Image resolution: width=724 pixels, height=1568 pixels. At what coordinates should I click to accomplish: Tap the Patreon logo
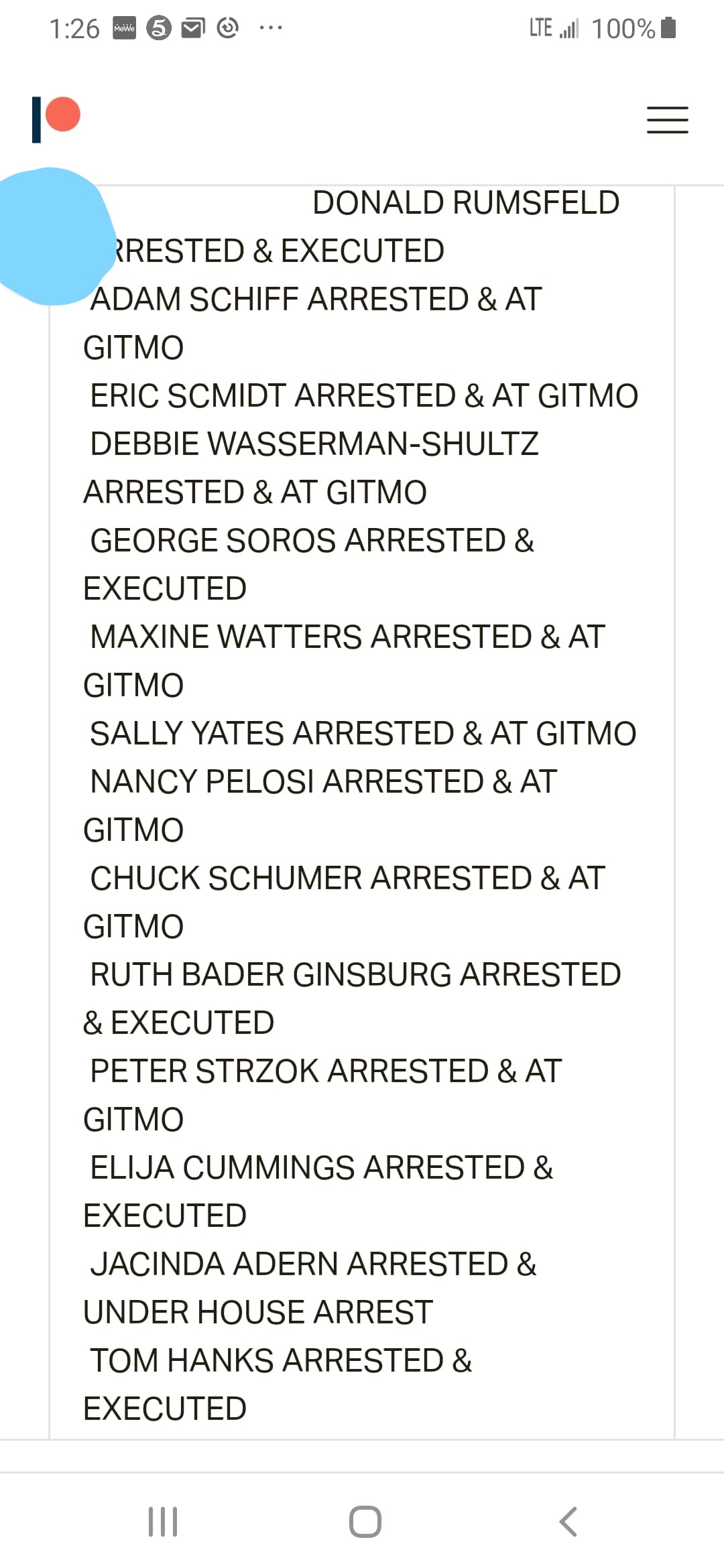56,119
